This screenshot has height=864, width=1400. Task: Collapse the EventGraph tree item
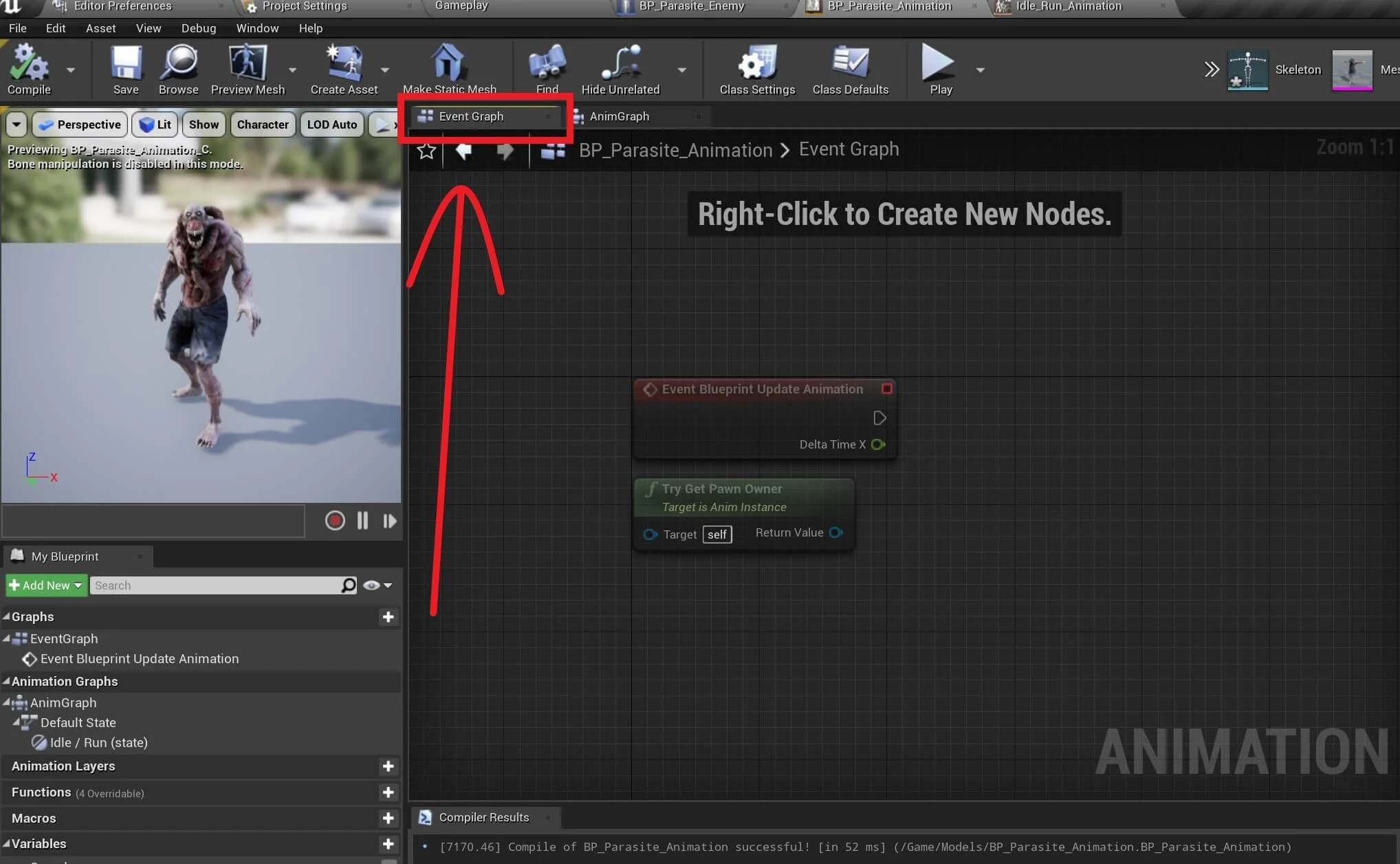(x=6, y=638)
